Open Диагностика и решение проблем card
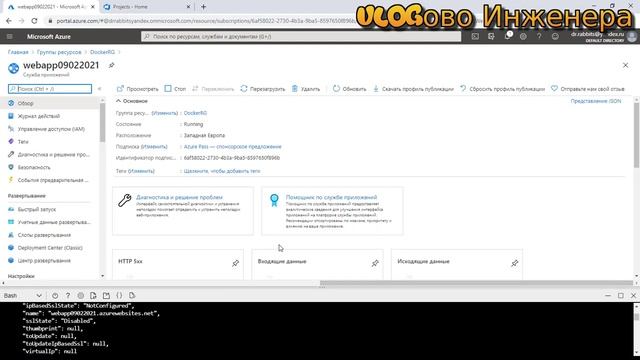The width and height of the screenshot is (640, 360). point(183,211)
